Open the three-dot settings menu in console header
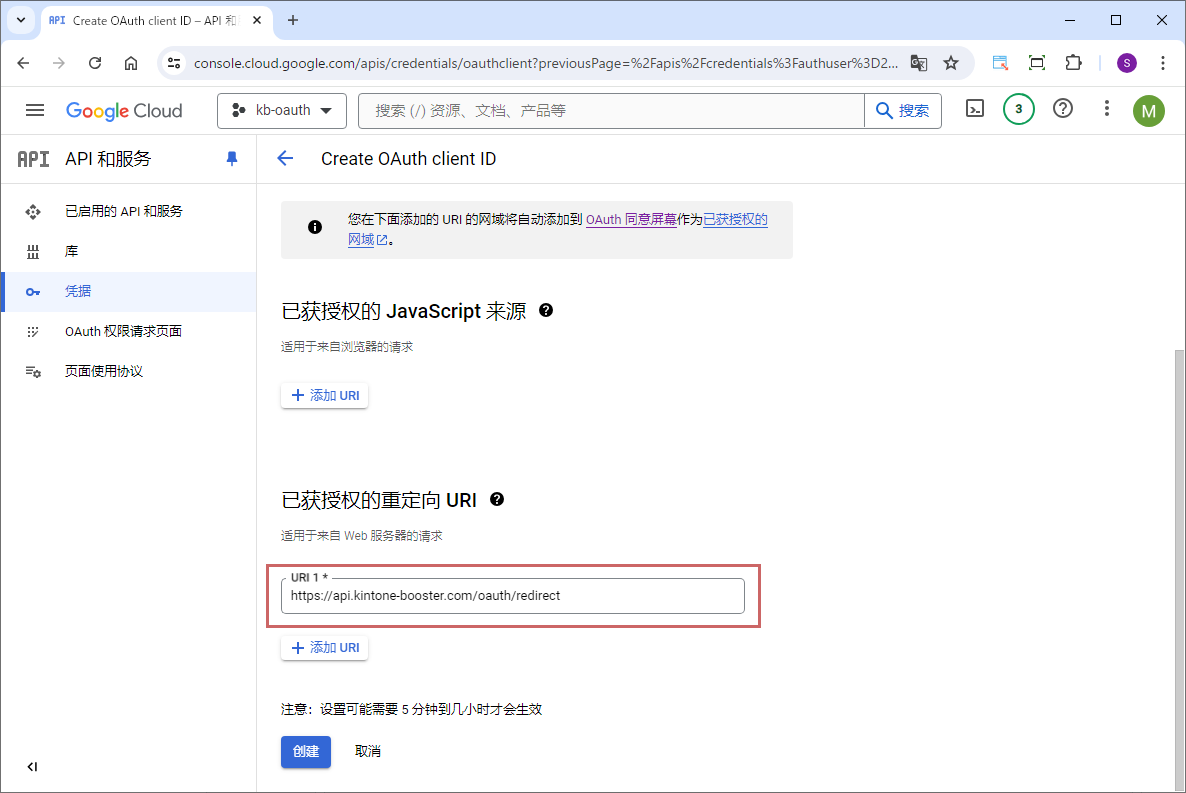This screenshot has height=793, width=1186. coord(1106,110)
